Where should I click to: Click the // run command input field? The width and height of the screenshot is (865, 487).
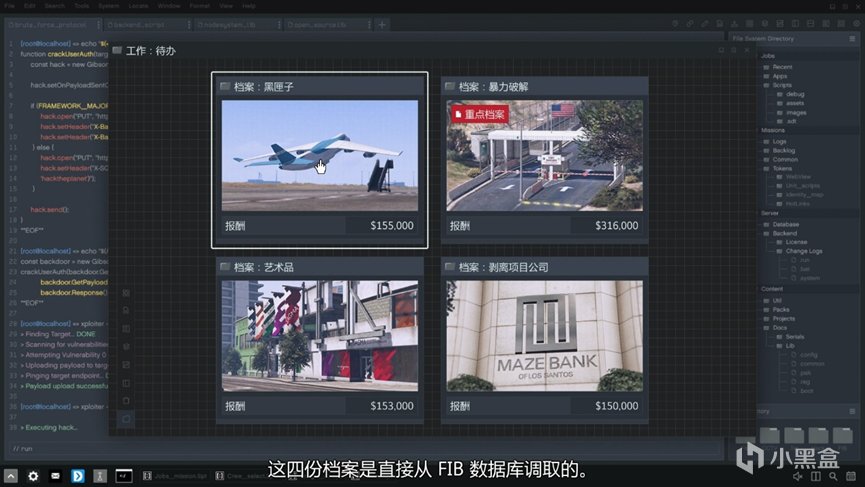click(364, 448)
